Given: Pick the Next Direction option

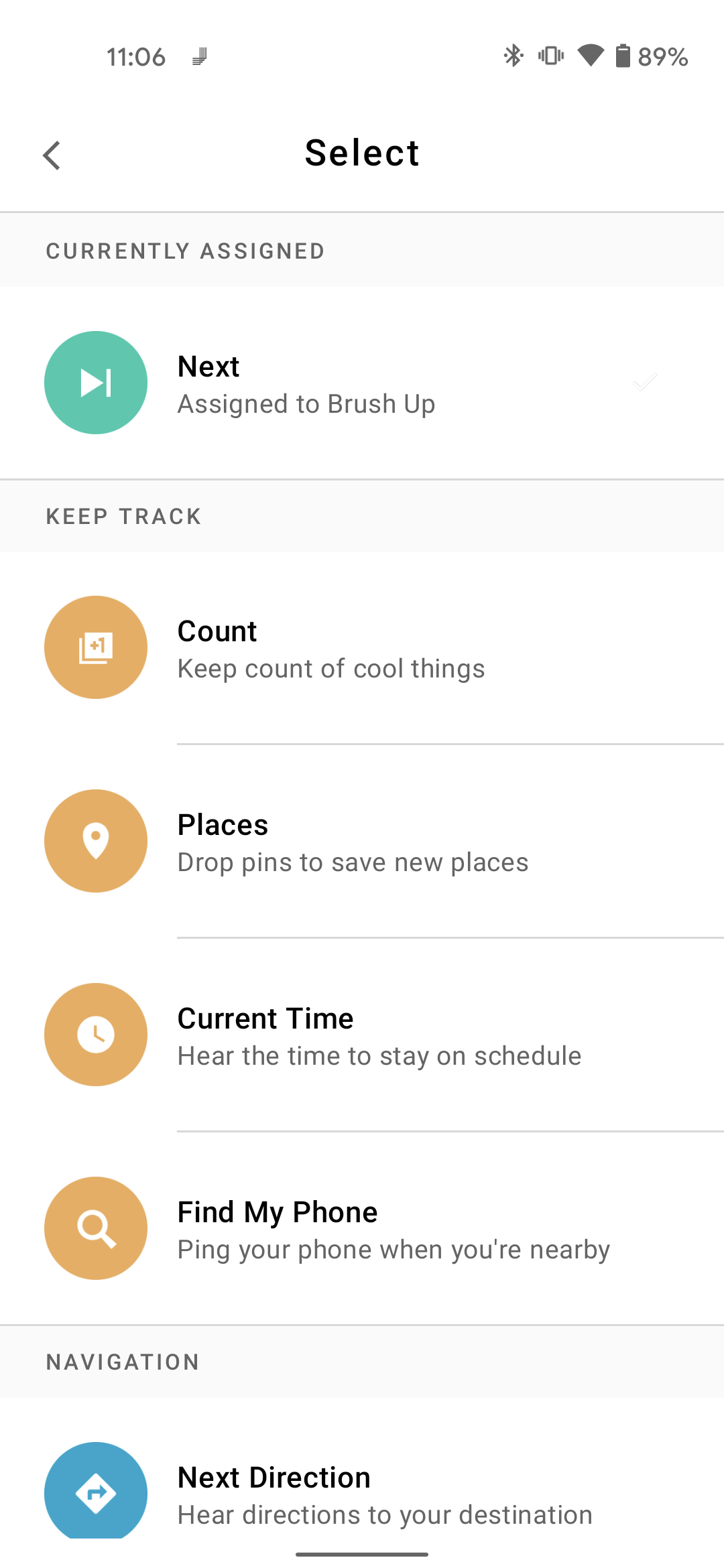Looking at the screenshot, I should (x=274, y=1478).
